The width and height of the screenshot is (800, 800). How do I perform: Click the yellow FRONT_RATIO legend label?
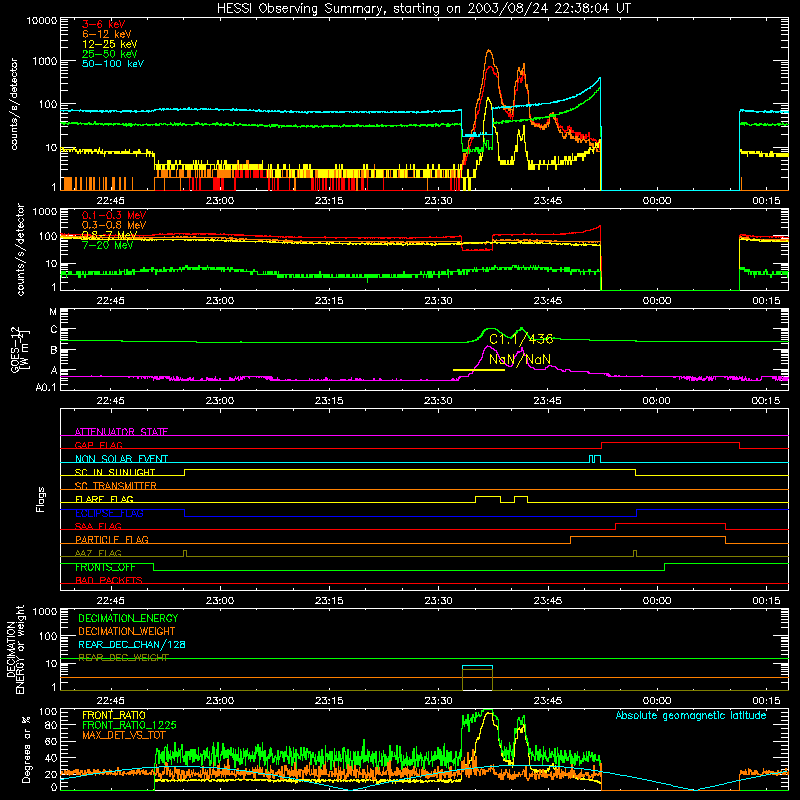click(114, 715)
